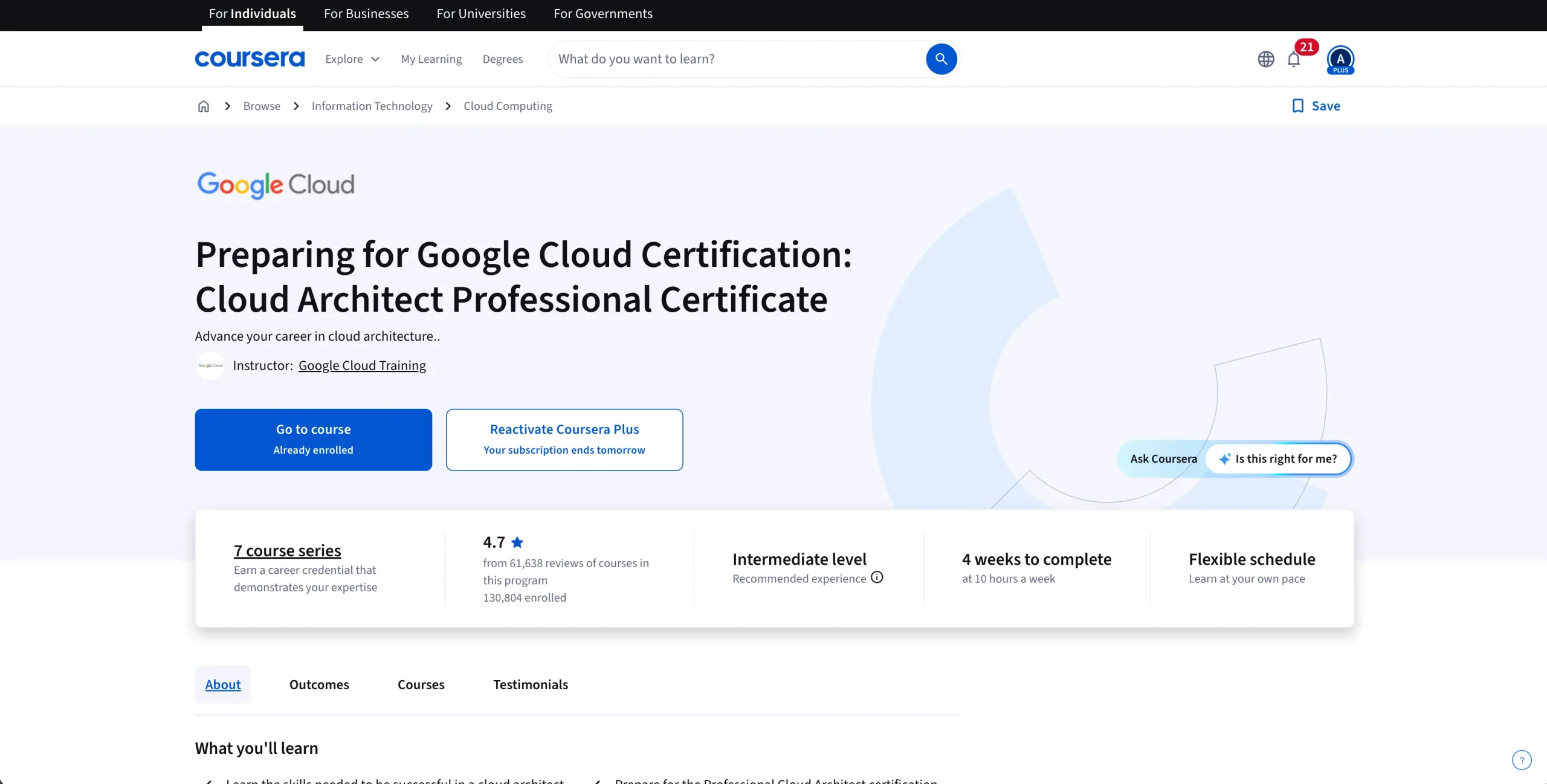Select the Courses tab
Viewport: 1547px width, 784px height.
click(421, 685)
